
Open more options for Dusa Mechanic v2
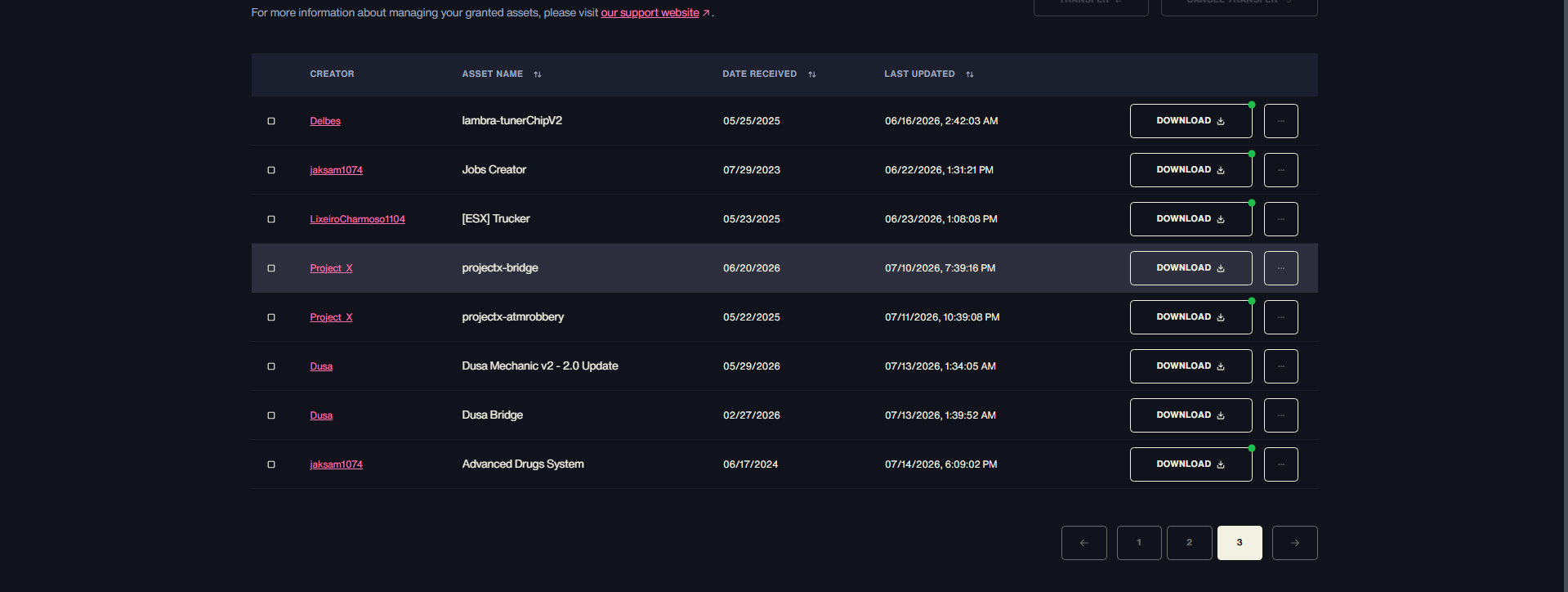pos(1281,366)
